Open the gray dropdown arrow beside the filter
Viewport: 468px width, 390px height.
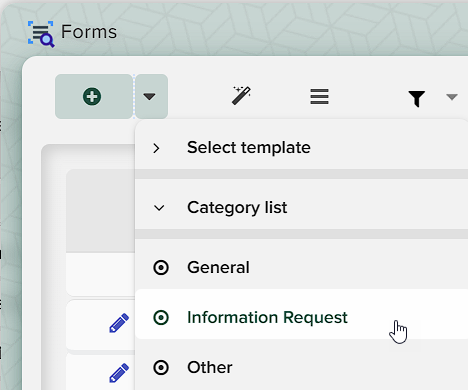pos(452,97)
